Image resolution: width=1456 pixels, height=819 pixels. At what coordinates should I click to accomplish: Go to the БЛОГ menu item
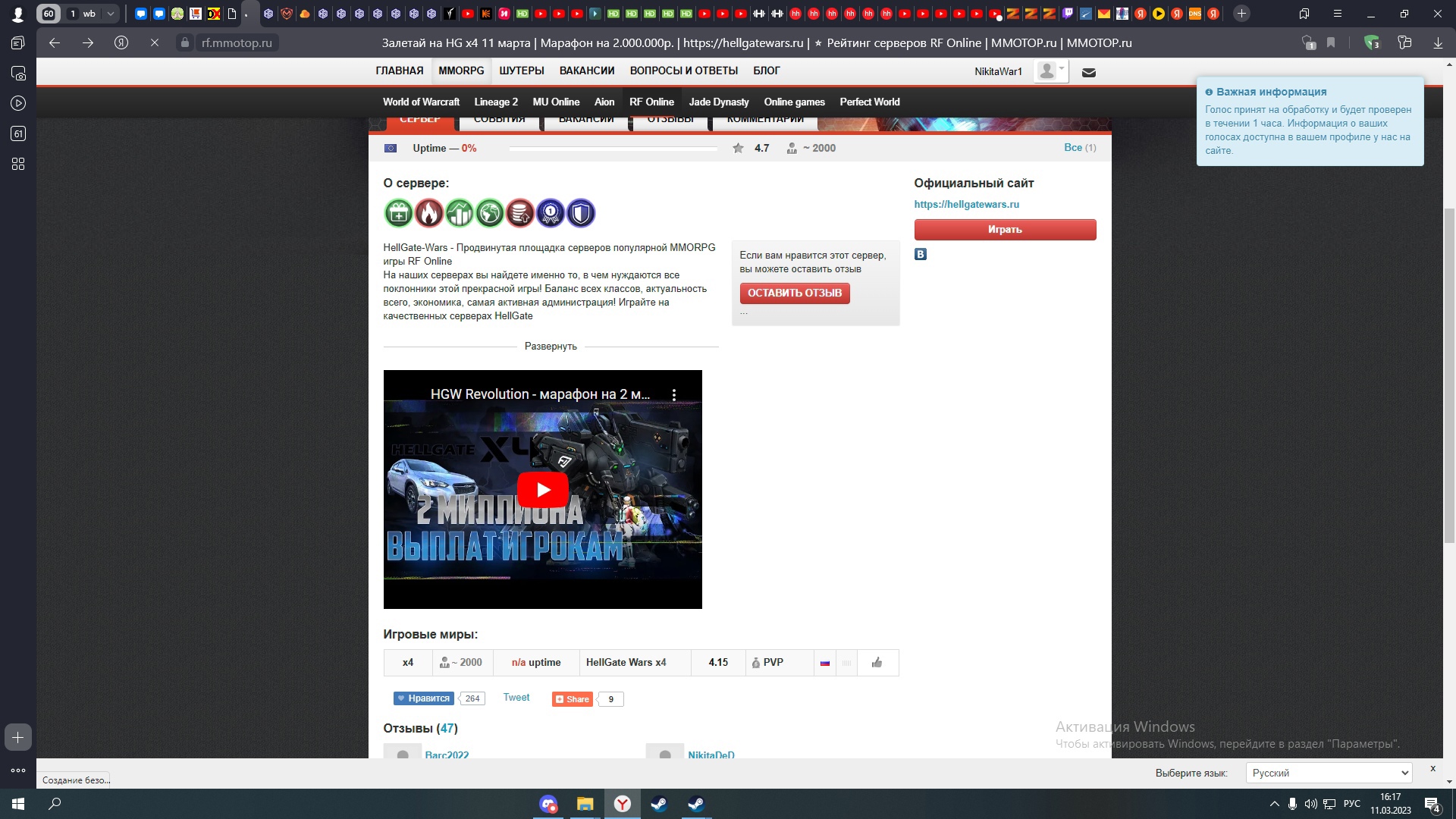click(767, 71)
